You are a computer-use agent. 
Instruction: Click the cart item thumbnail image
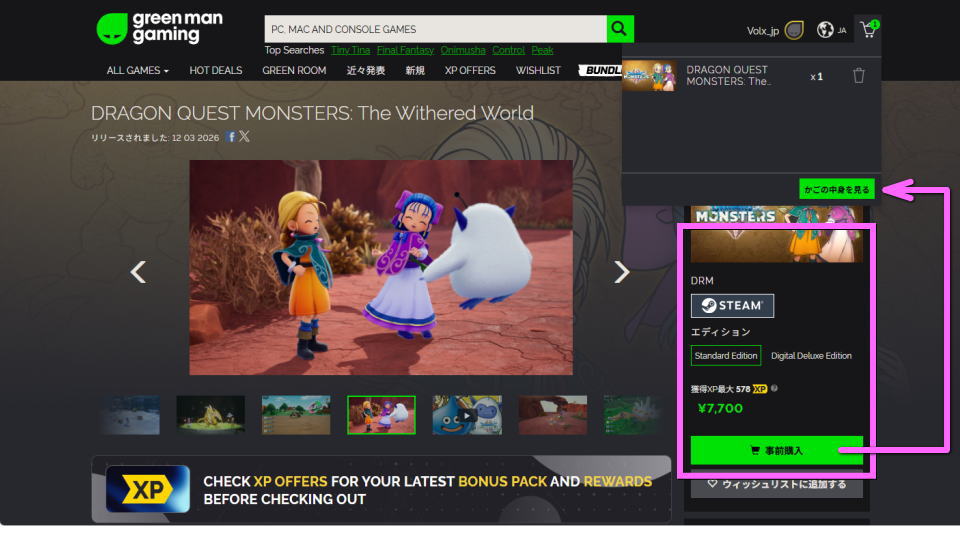point(649,76)
